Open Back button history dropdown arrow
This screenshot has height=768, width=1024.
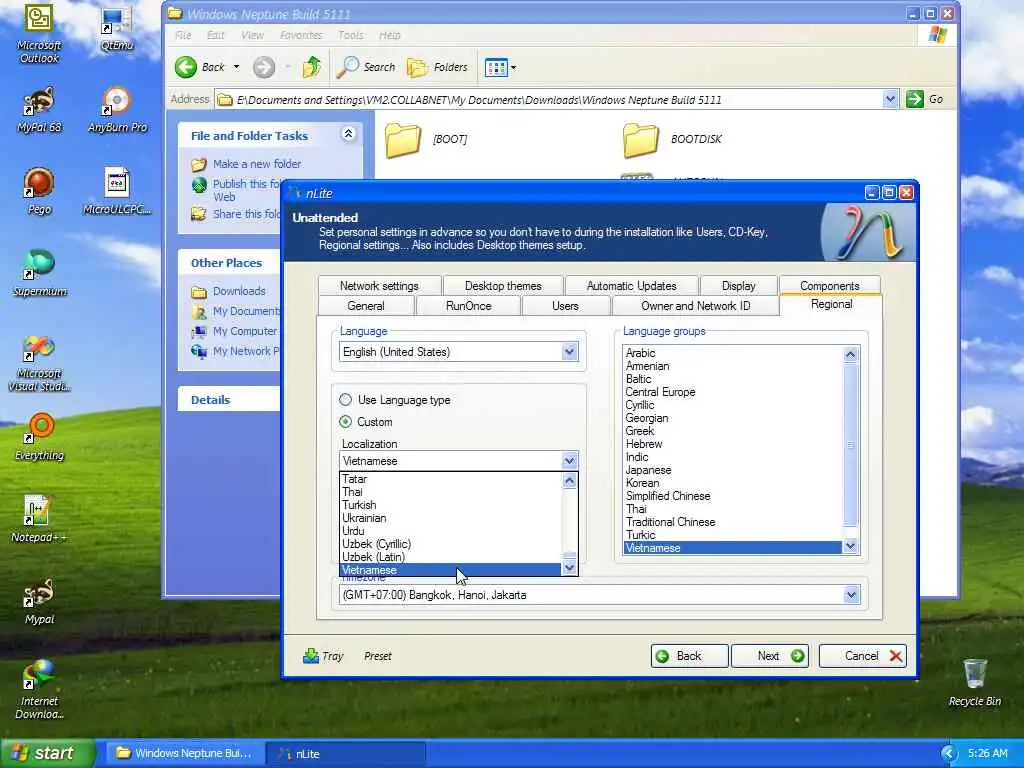(236, 67)
